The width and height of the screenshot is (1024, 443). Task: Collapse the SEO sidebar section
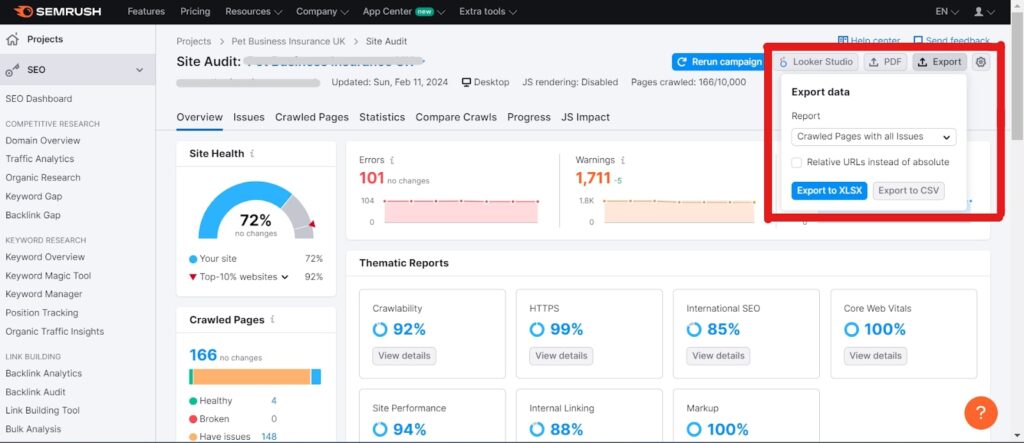[x=139, y=70]
